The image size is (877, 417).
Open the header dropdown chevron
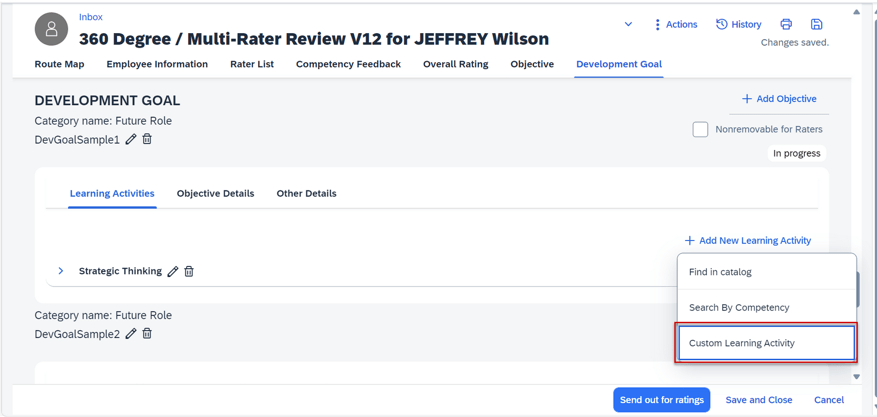(x=628, y=24)
